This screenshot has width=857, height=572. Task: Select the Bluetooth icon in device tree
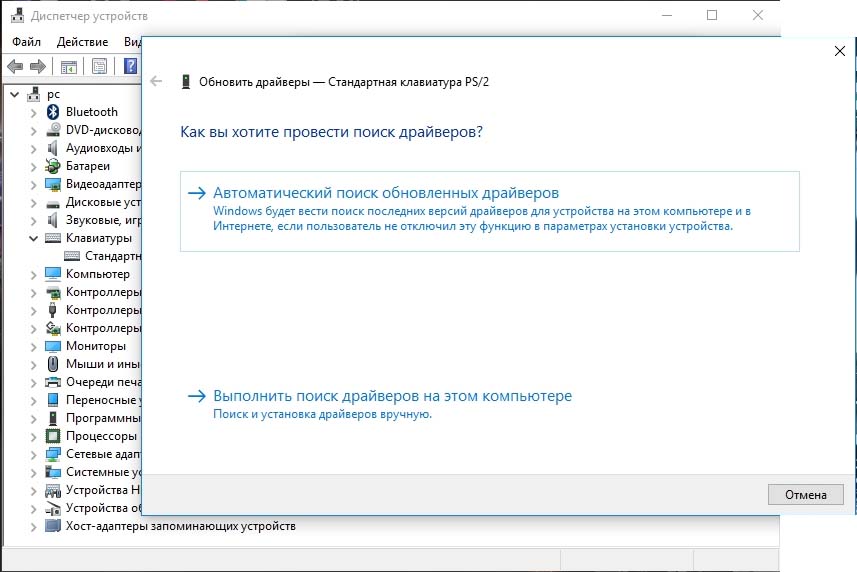(x=53, y=112)
